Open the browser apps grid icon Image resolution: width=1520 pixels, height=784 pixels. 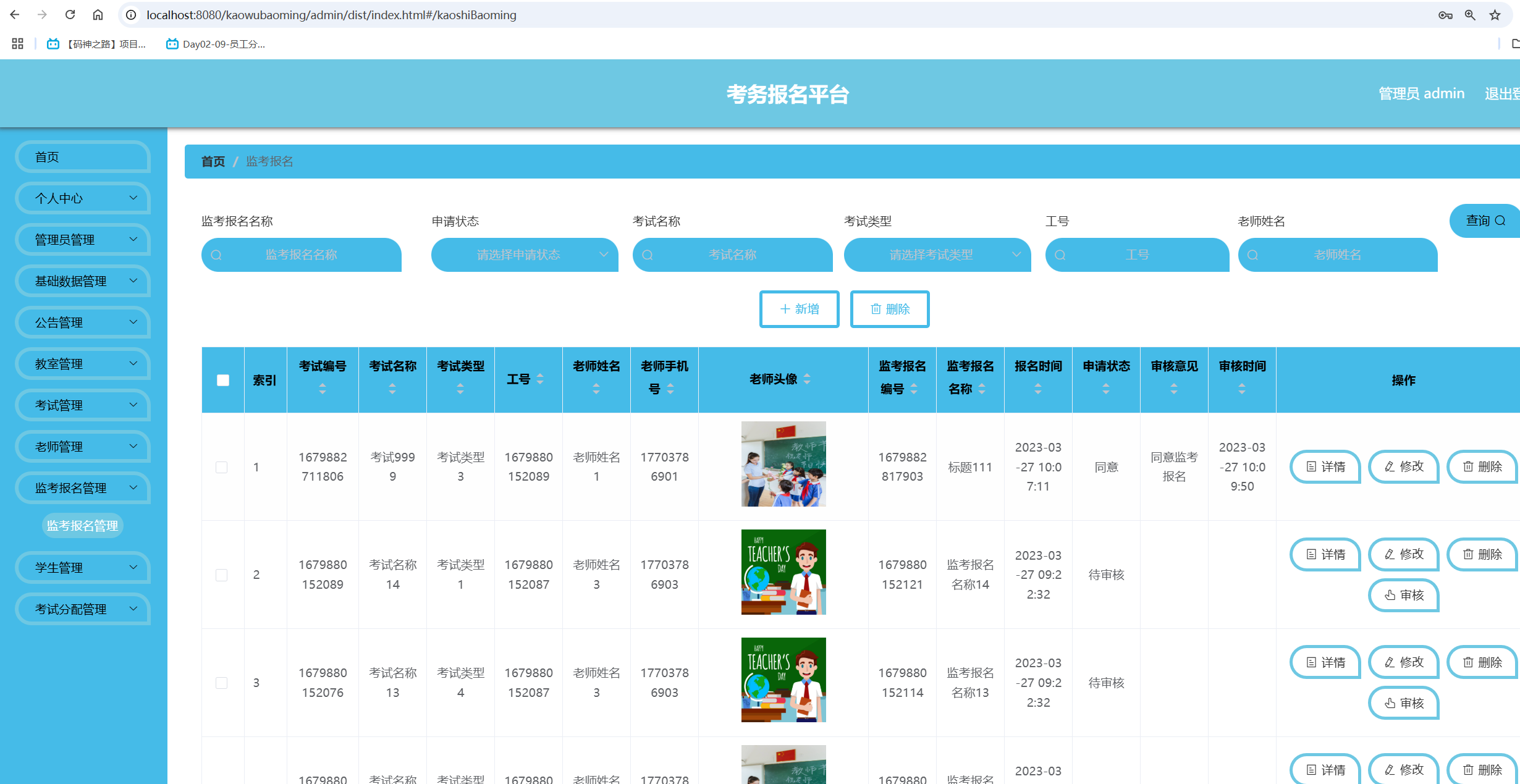[x=17, y=44]
